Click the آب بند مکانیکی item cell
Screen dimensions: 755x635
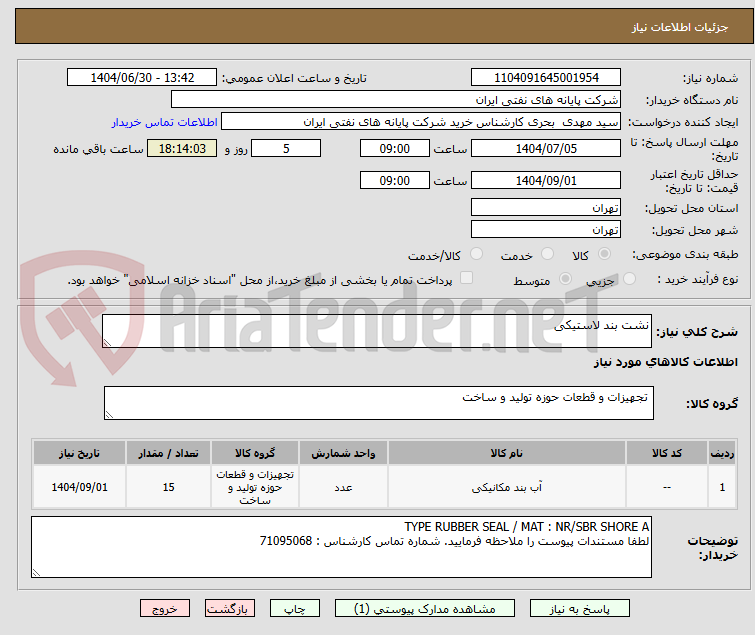point(507,487)
